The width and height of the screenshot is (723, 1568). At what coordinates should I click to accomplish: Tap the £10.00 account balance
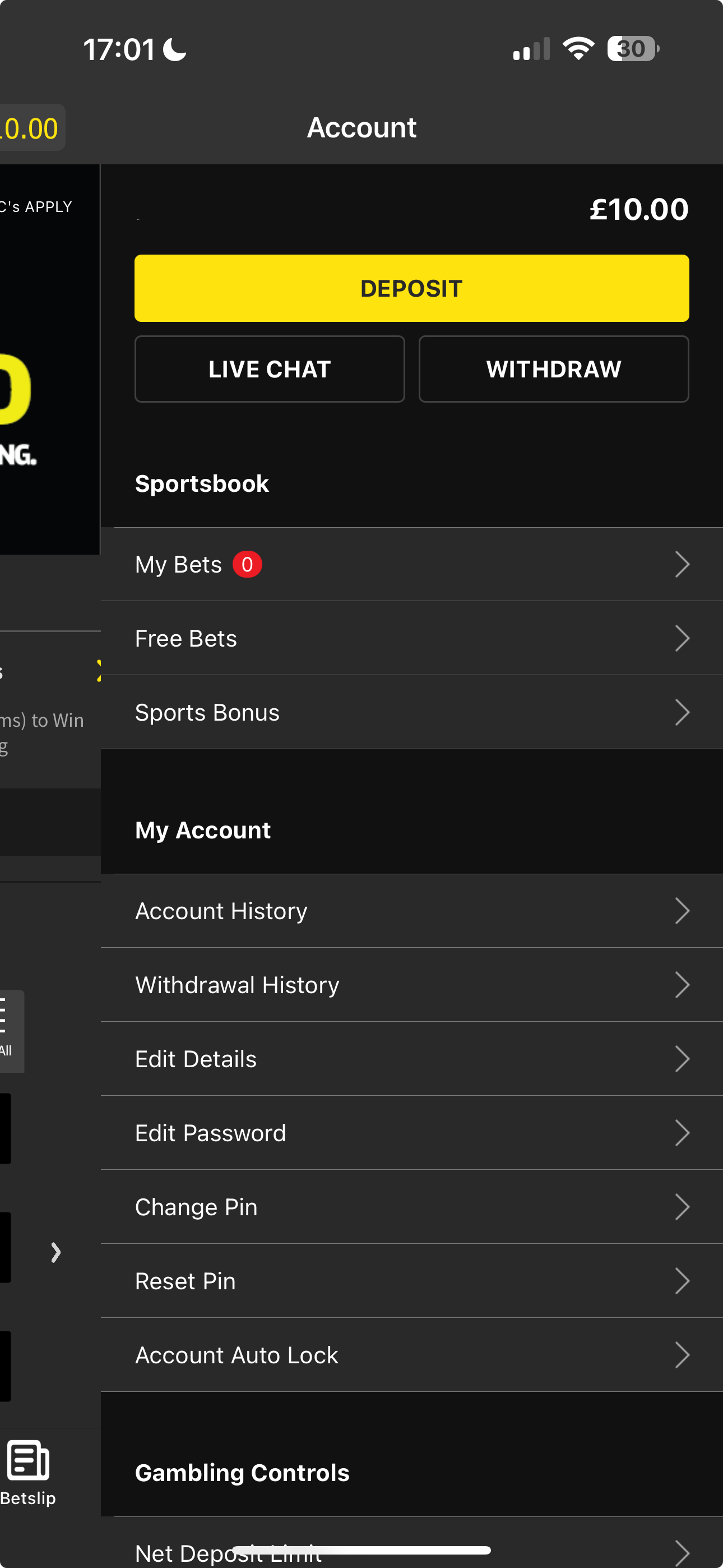[638, 209]
